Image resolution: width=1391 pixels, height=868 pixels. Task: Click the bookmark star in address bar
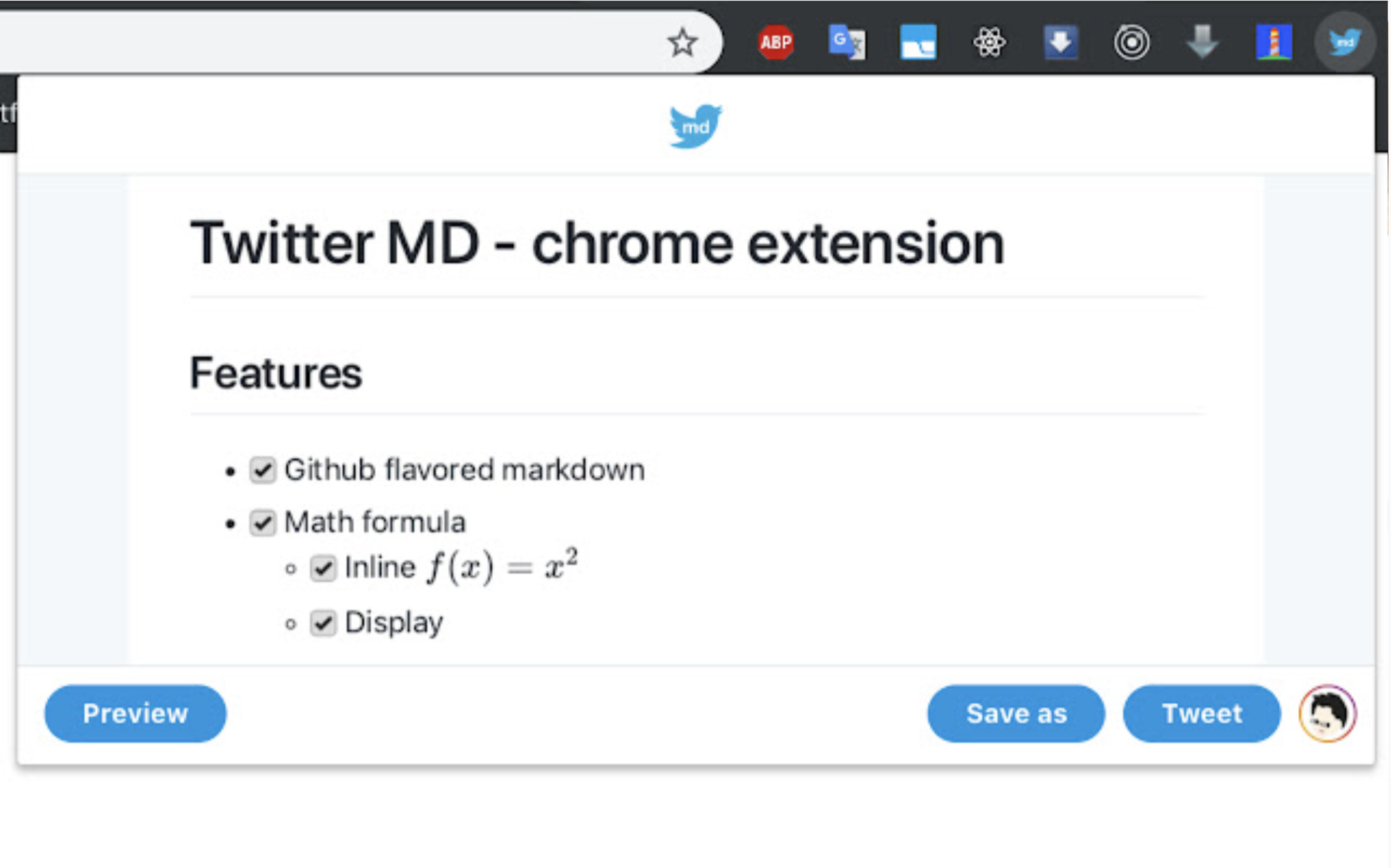point(682,42)
